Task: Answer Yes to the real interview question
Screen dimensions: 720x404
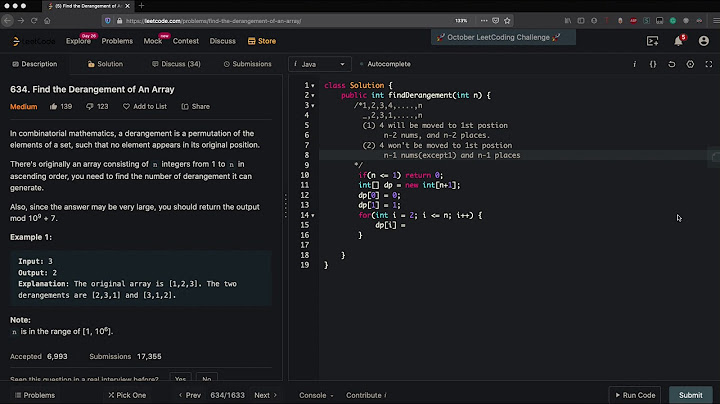Action: click(180, 379)
